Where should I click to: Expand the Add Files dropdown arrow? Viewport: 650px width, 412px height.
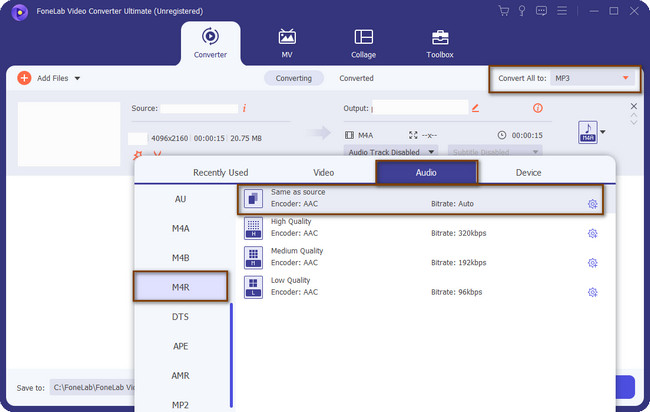tap(77, 78)
